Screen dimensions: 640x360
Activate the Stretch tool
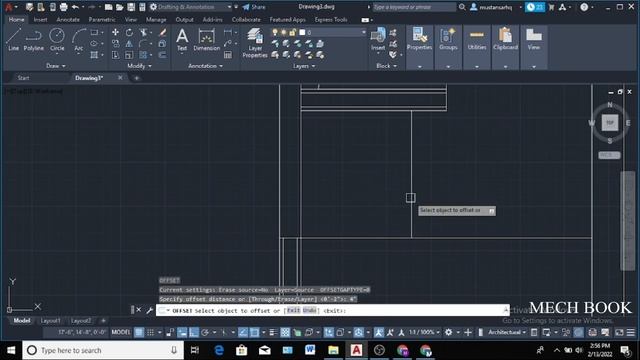(x=116, y=55)
